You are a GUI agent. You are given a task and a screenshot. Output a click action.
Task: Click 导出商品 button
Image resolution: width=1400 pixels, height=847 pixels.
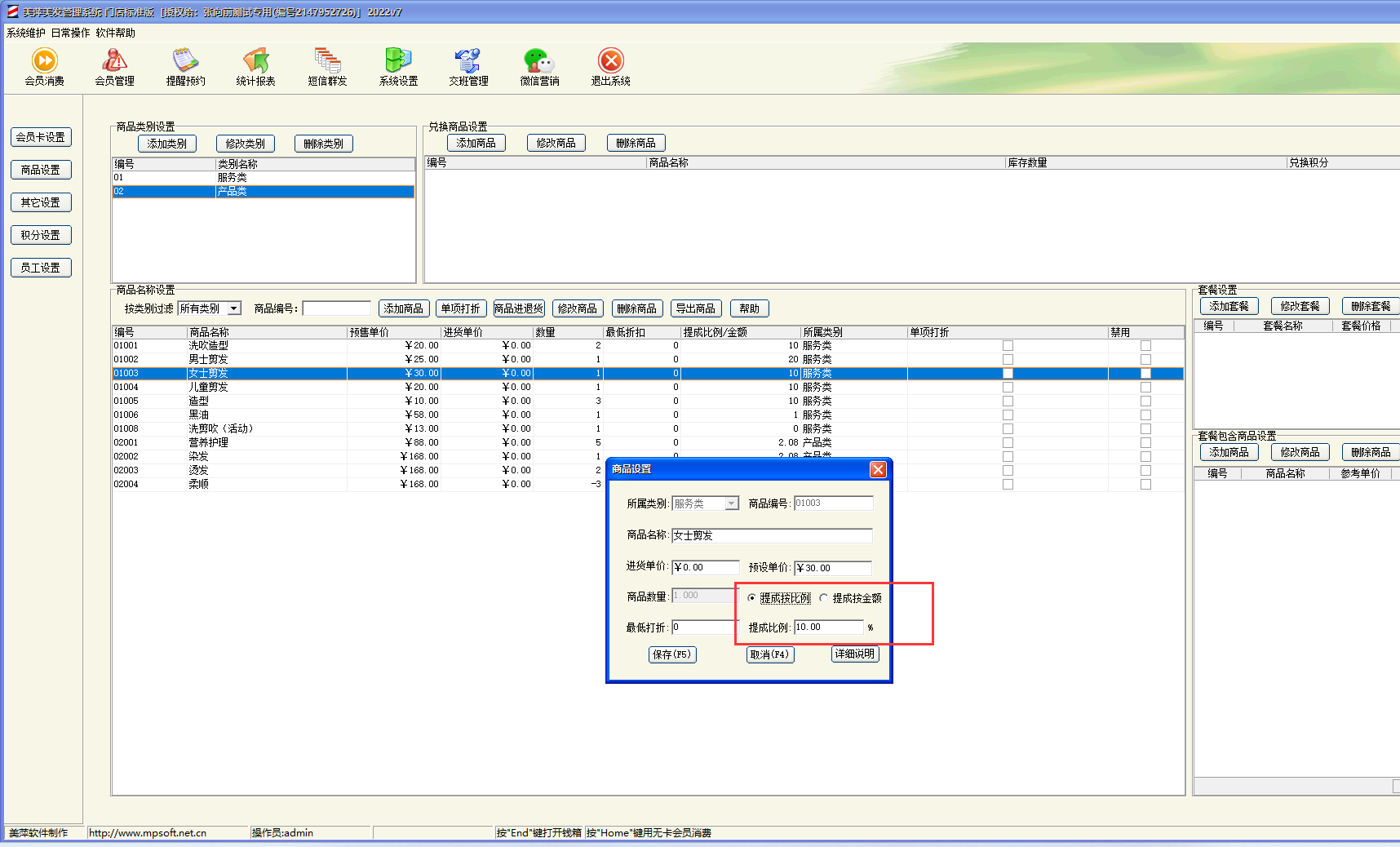[696, 308]
